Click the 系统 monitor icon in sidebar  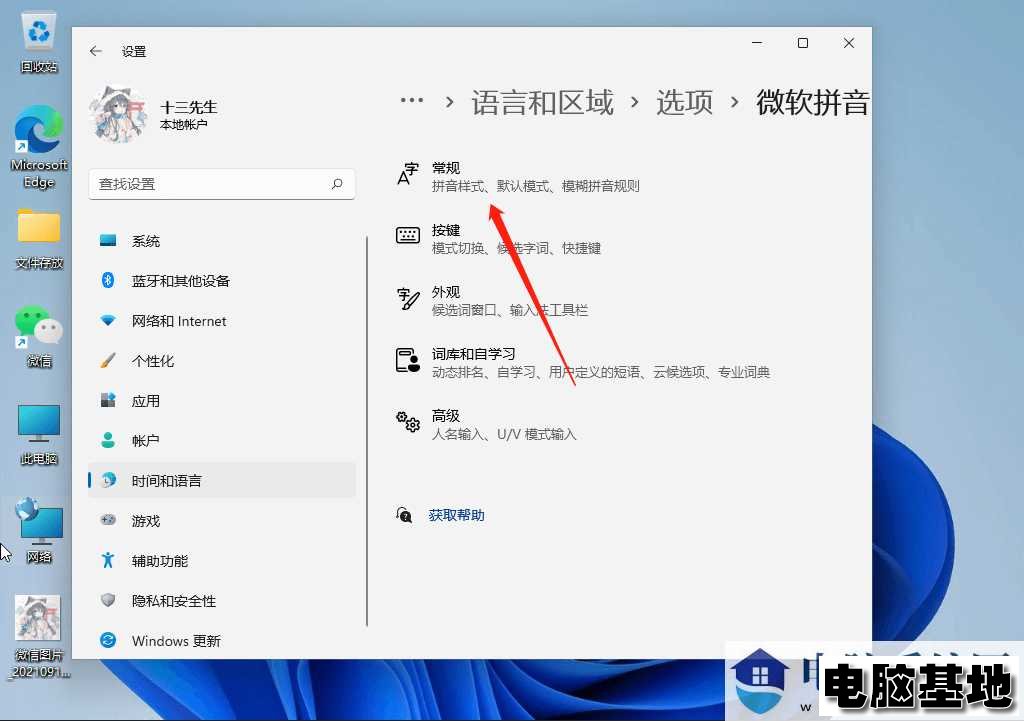108,240
